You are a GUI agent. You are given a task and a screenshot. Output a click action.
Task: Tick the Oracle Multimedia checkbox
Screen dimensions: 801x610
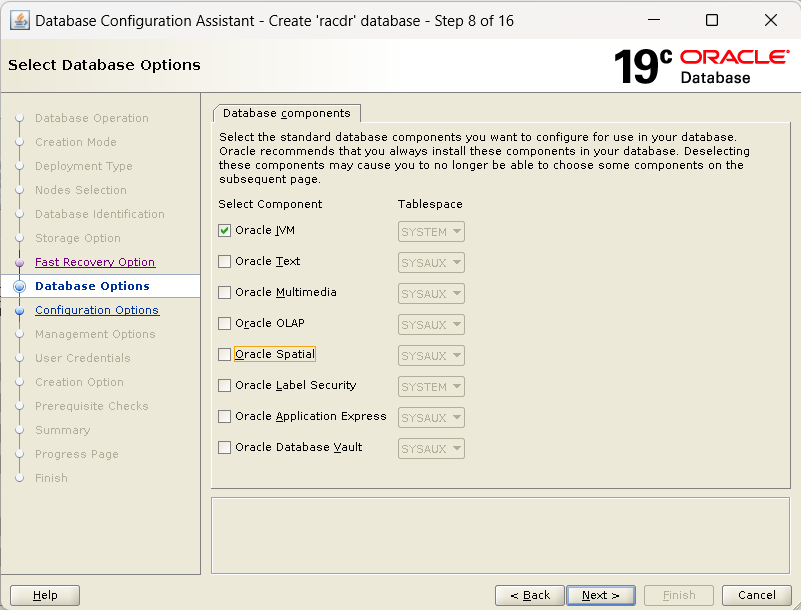click(x=224, y=292)
